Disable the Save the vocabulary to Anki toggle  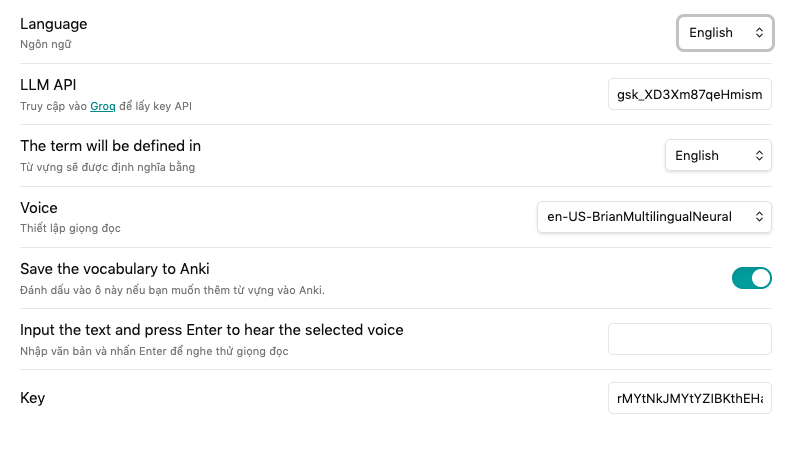point(752,278)
